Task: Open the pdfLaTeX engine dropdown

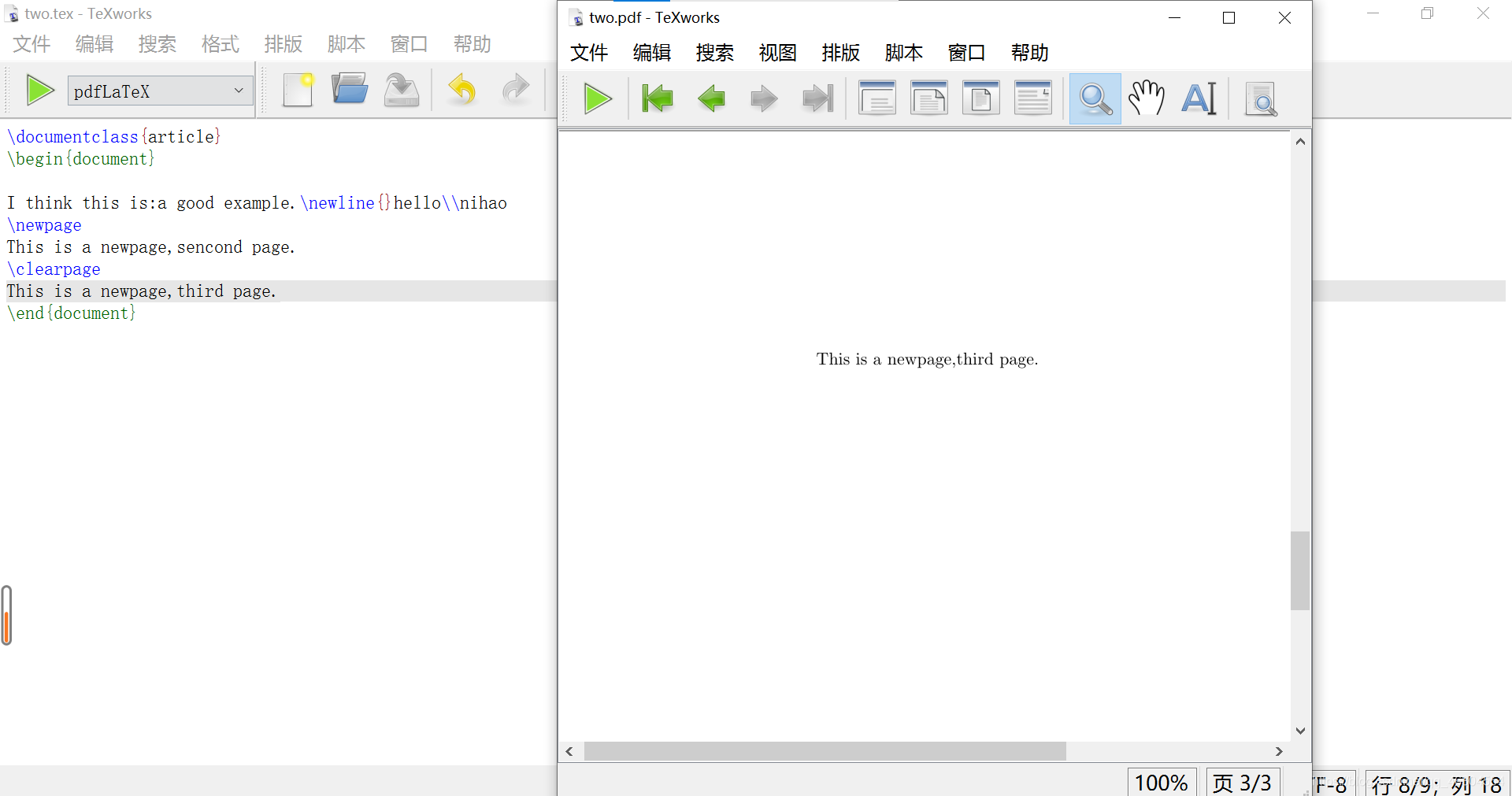Action: coord(161,91)
